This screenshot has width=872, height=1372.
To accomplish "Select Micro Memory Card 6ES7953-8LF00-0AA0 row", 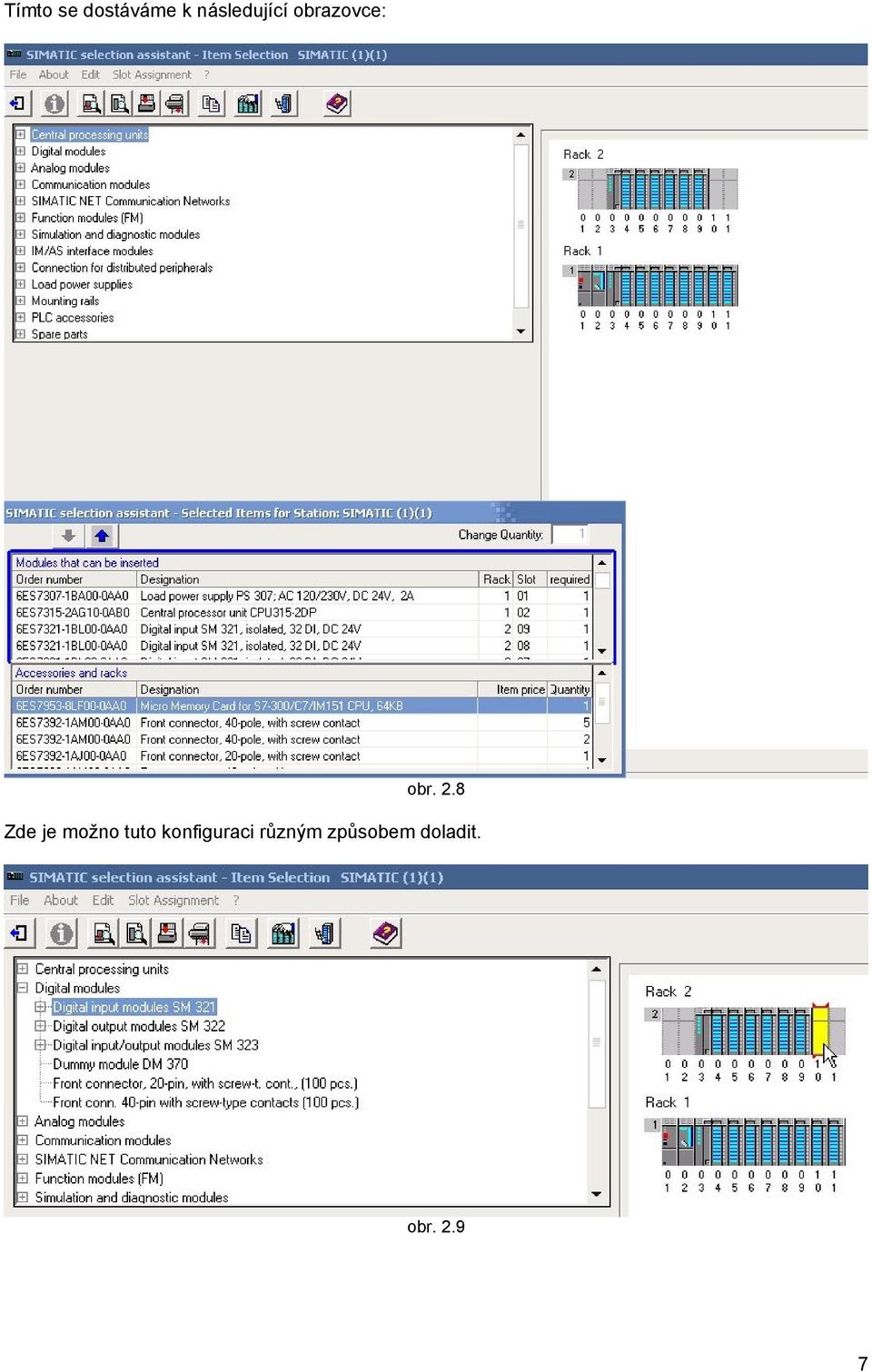I will click(303, 706).
